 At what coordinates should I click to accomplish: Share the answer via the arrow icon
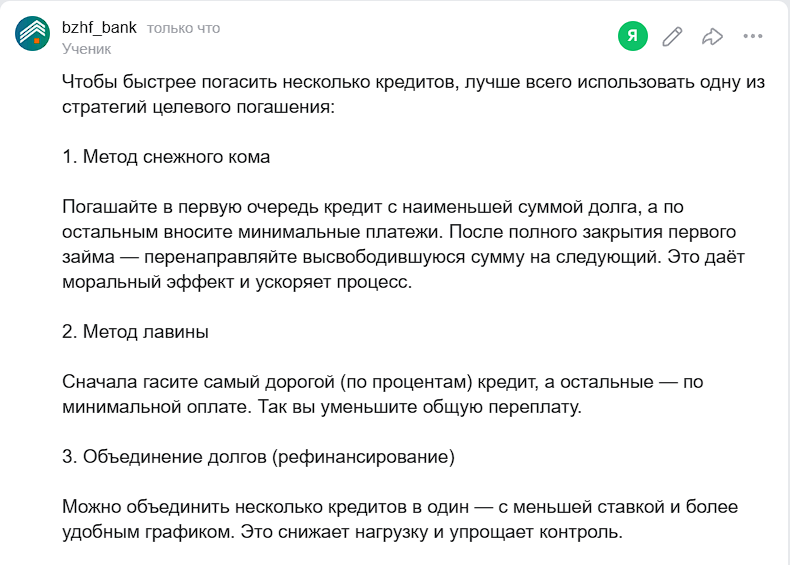tap(712, 37)
